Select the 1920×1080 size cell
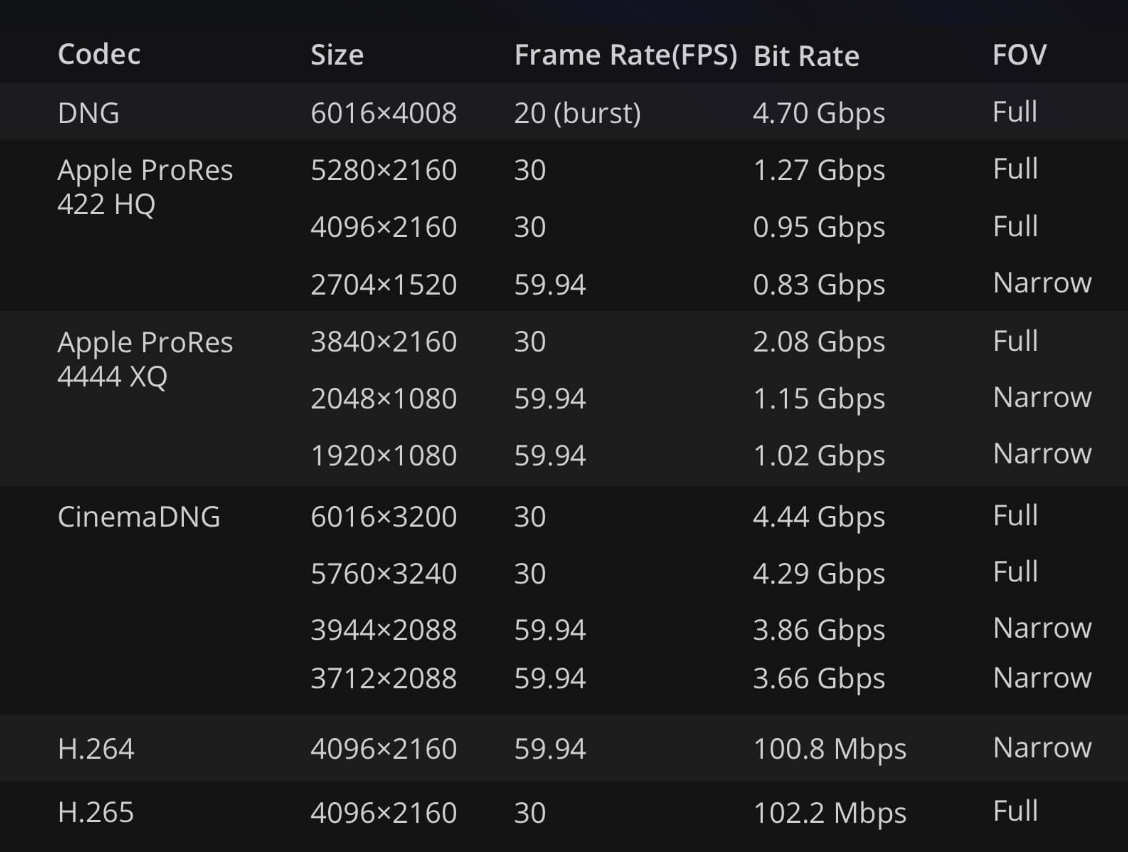 click(x=383, y=456)
